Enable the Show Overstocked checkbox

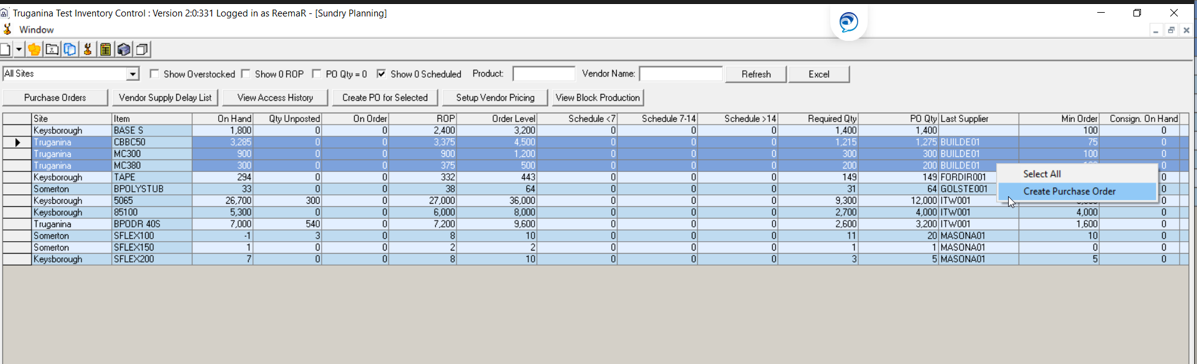point(153,74)
